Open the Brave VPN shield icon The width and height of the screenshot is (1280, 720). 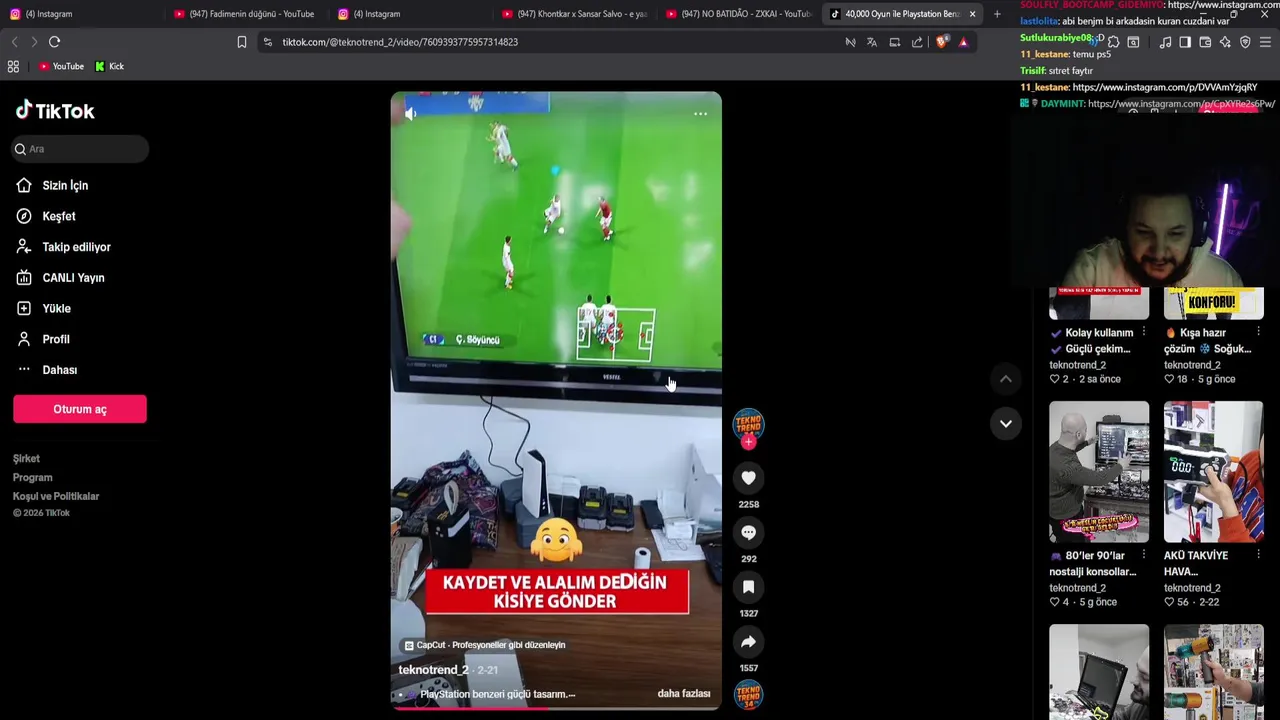(x=1245, y=42)
